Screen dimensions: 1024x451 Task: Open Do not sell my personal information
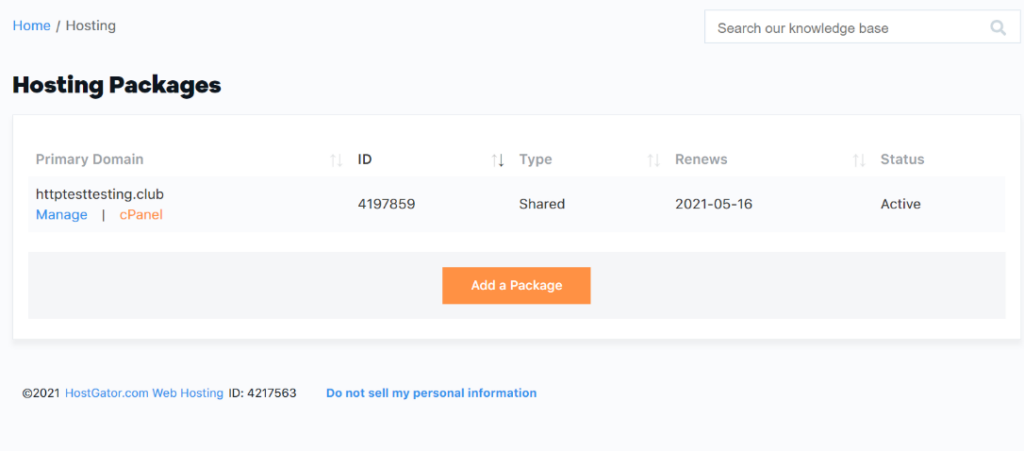click(x=431, y=393)
